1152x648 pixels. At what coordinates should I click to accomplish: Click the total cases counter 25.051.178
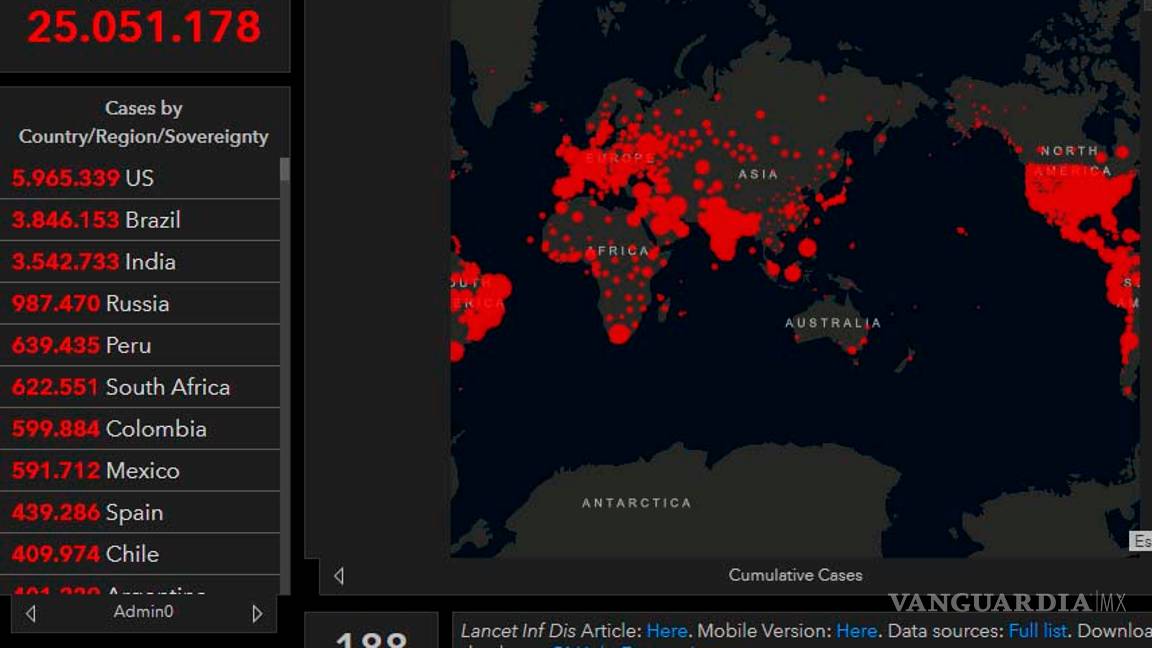tap(144, 27)
